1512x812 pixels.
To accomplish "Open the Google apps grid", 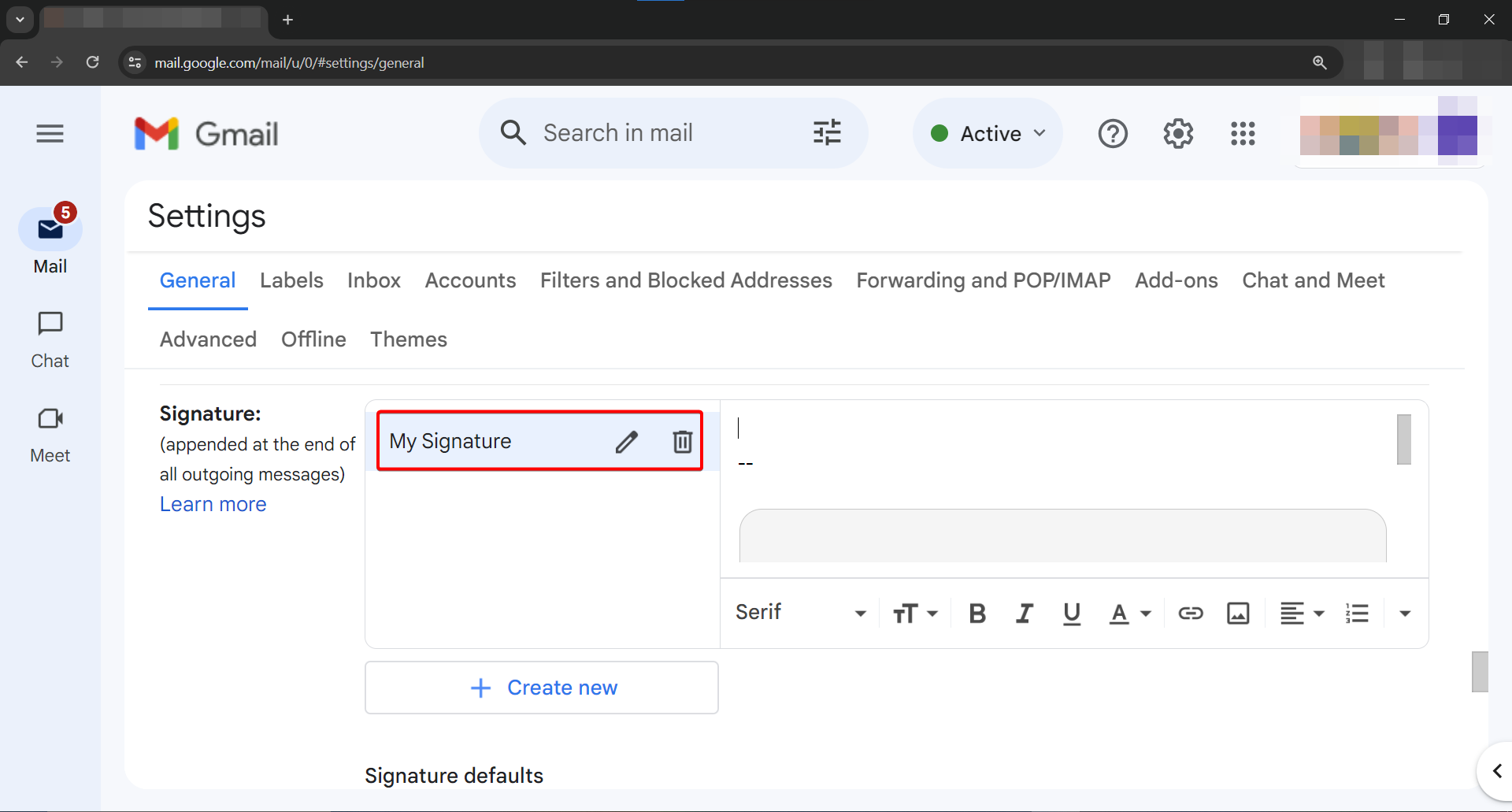I will (x=1243, y=134).
